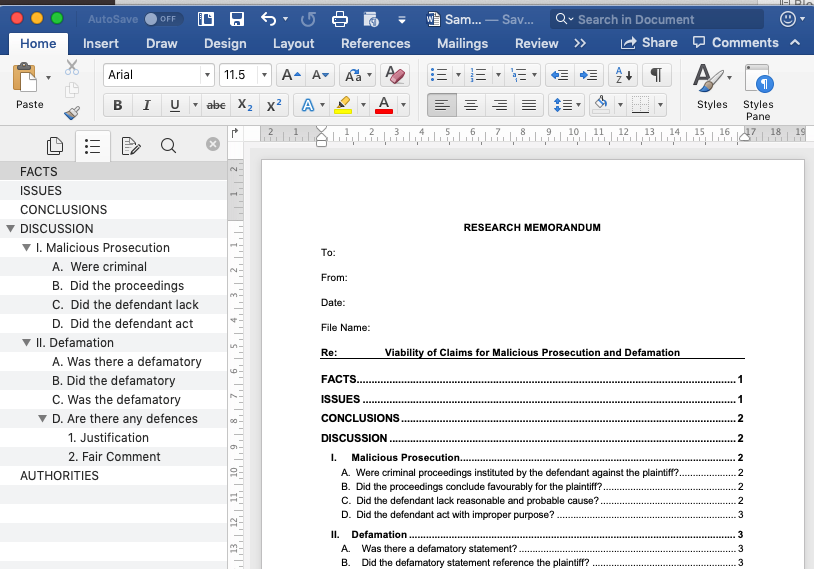Open the font name dropdown

point(207,75)
